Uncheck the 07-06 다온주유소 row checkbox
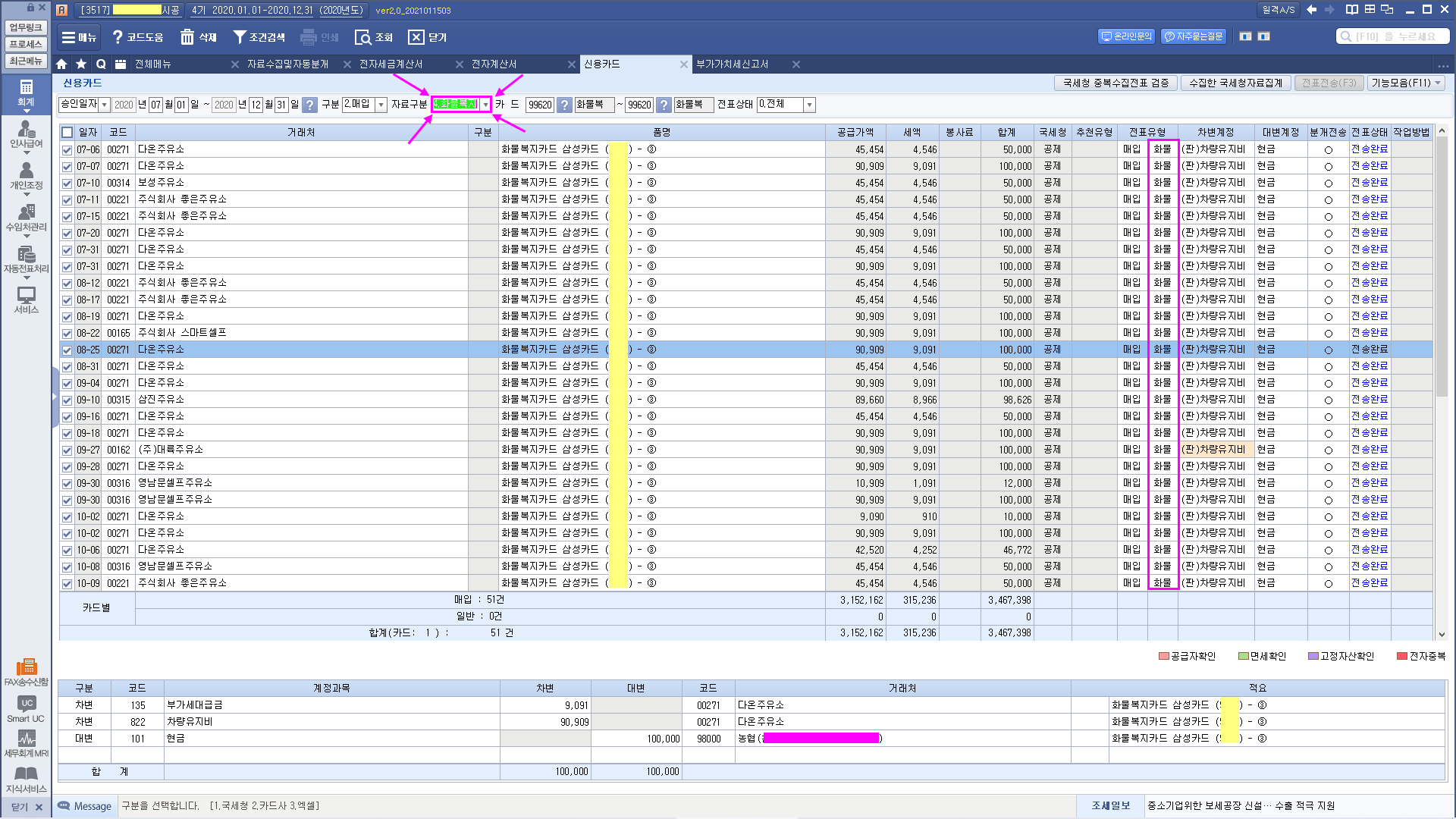Viewport: 1456px width, 819px height. 67,150
